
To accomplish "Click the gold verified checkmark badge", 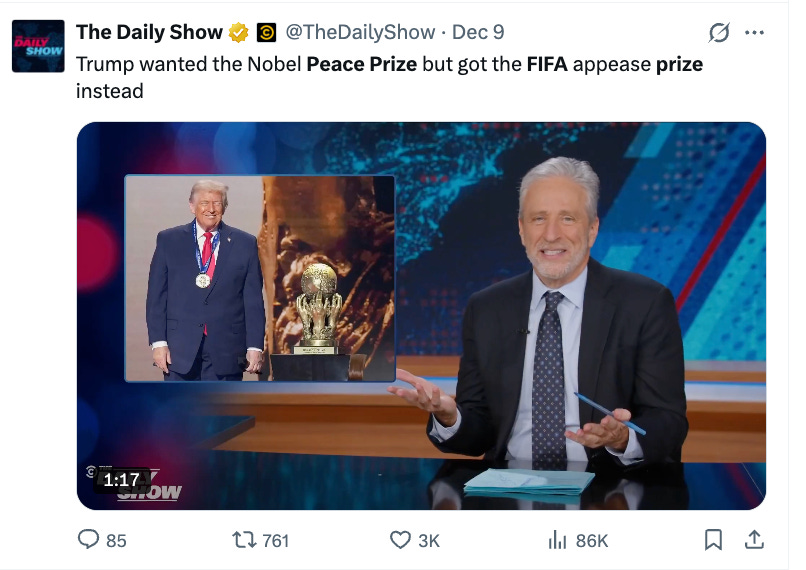I will pos(239,32).
